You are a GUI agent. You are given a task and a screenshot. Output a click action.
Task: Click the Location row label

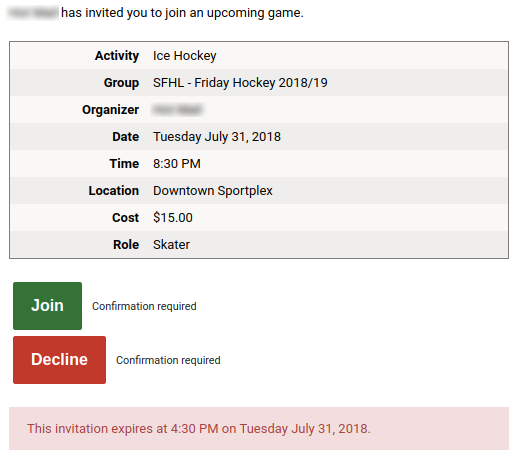point(114,191)
